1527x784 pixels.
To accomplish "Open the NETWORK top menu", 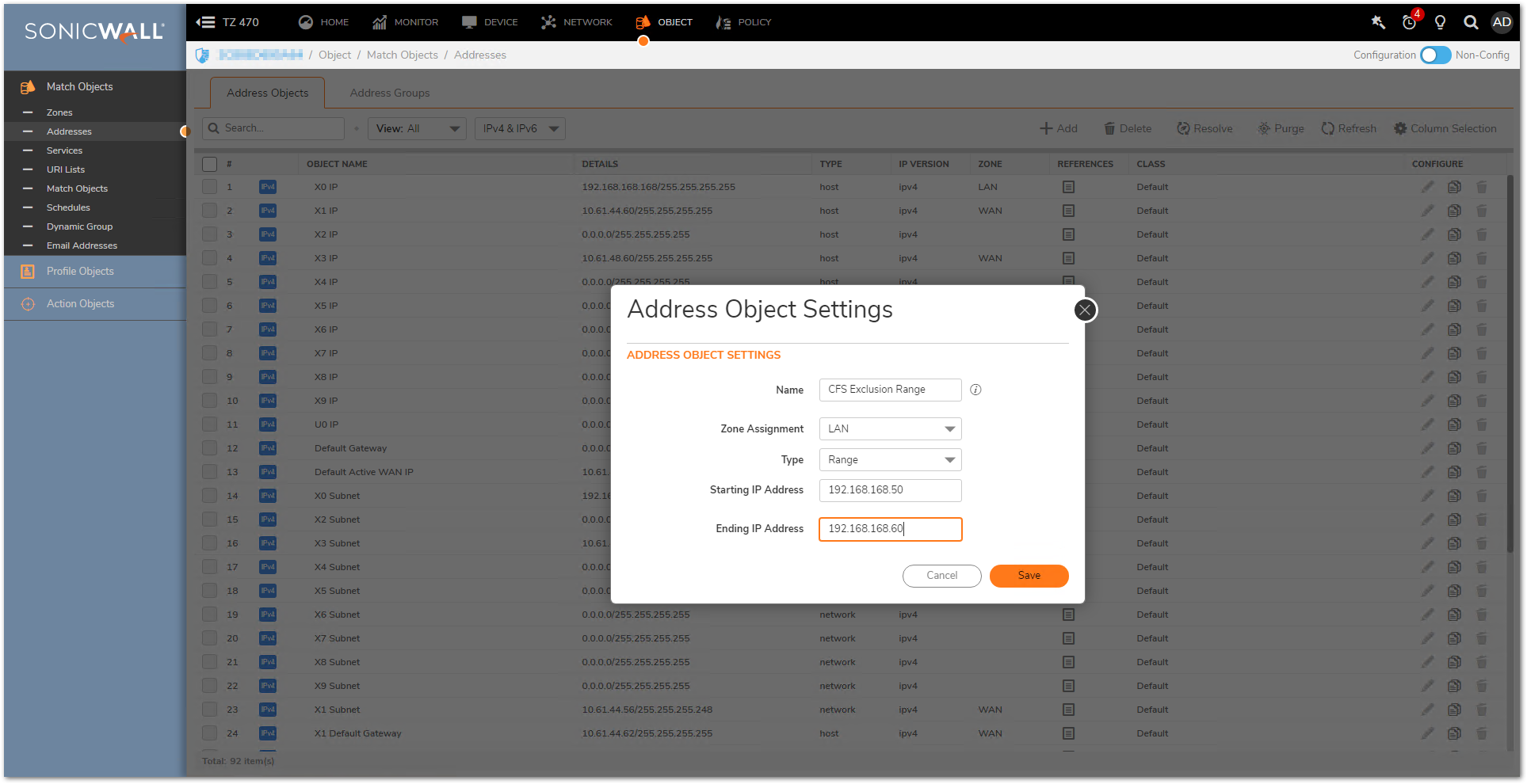I will click(576, 22).
